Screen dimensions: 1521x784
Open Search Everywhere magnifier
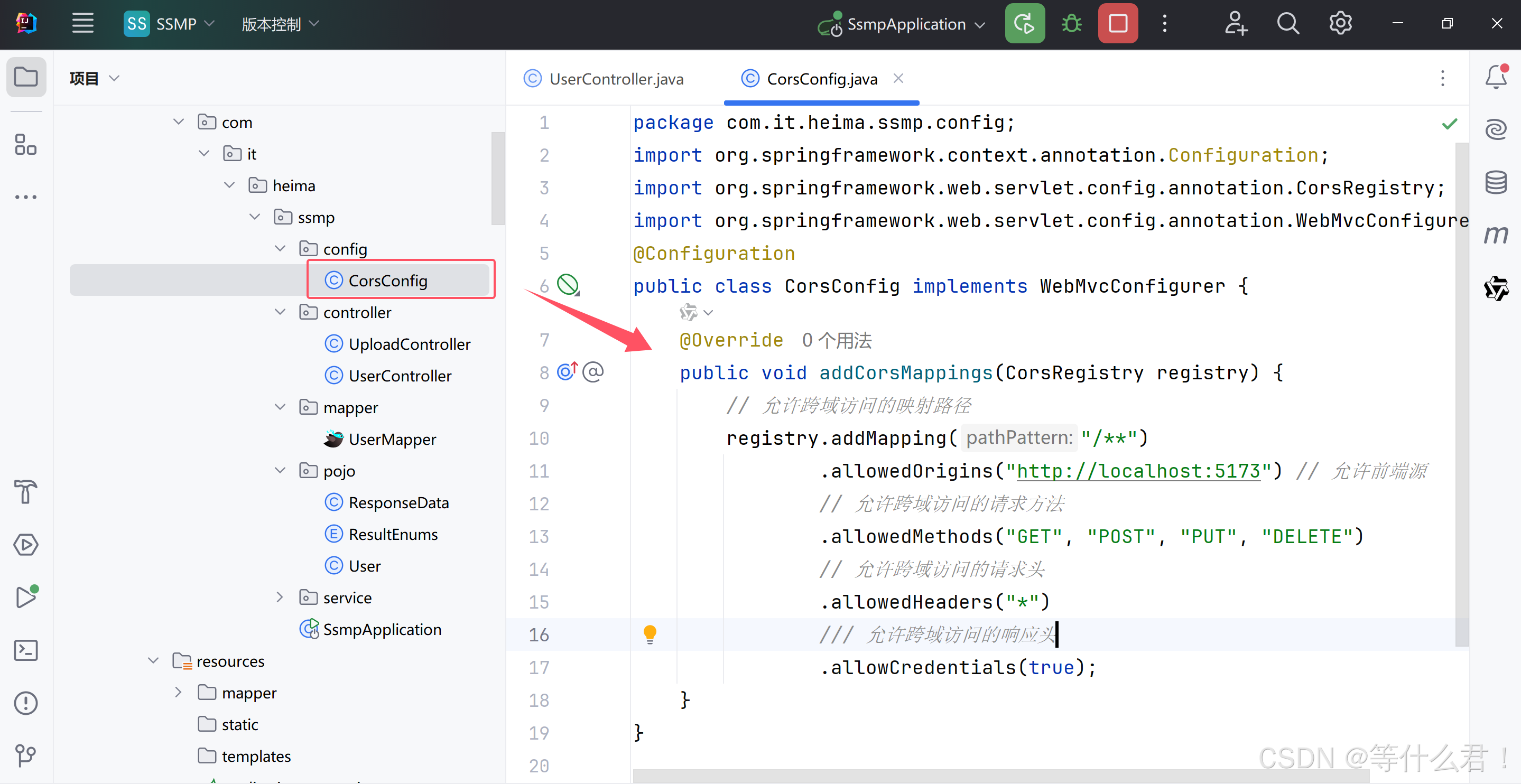1288,24
